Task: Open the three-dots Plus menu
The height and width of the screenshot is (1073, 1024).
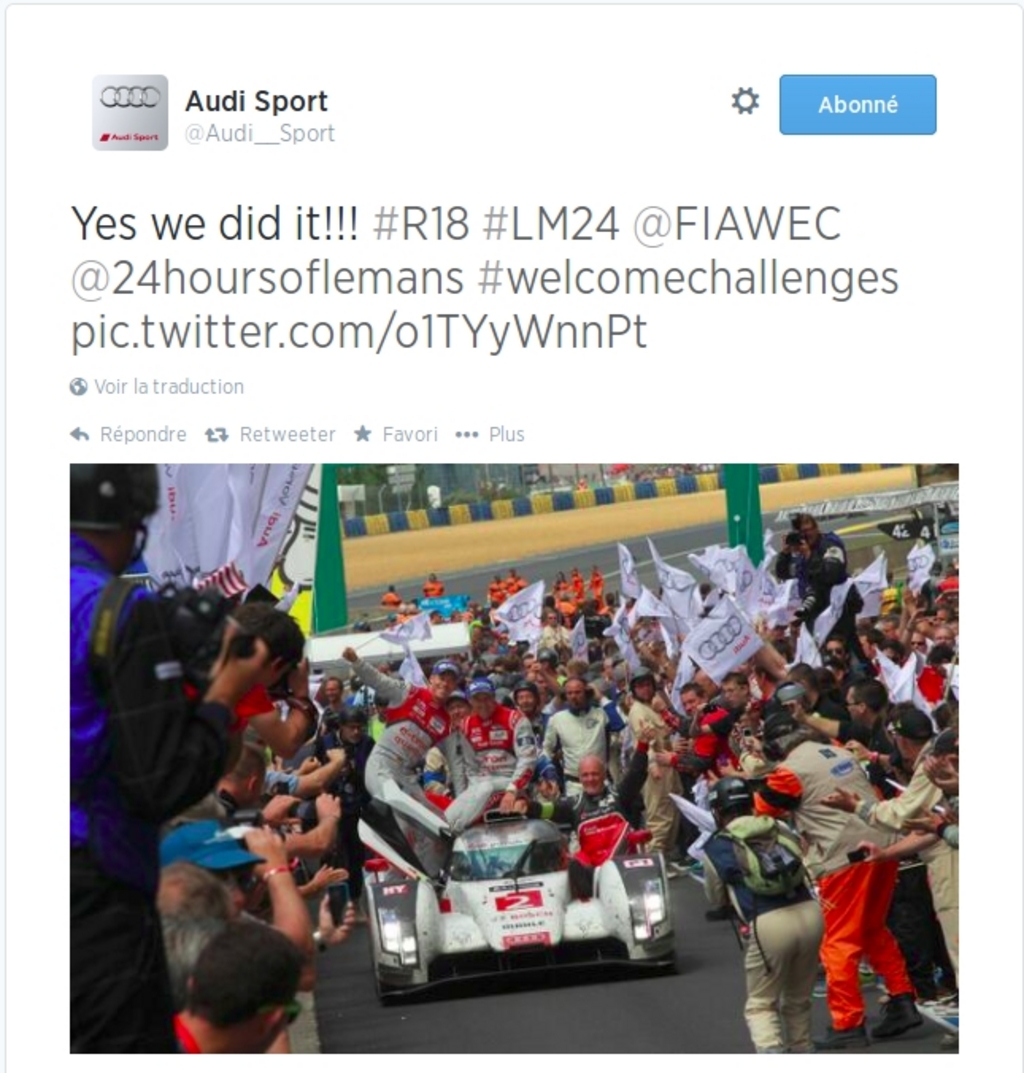Action: 467,435
